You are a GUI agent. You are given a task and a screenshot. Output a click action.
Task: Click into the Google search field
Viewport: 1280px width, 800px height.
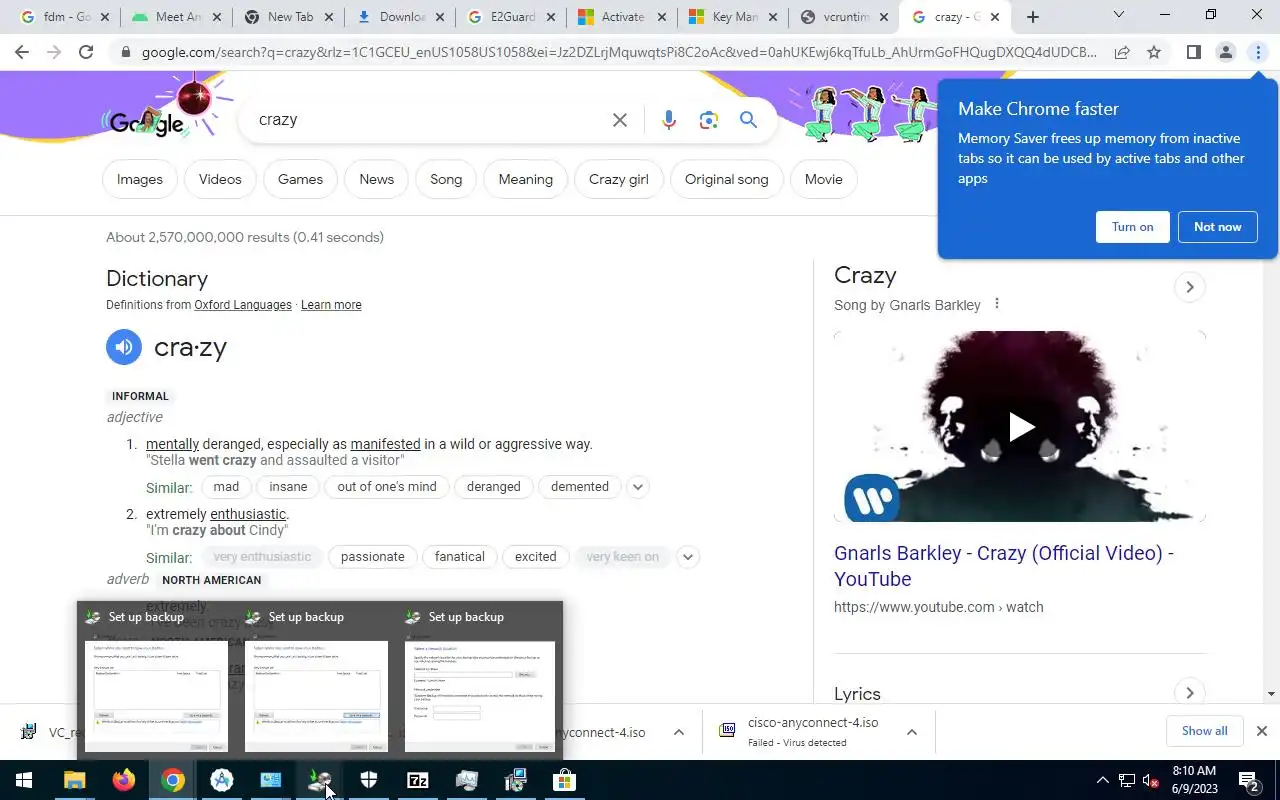pyautogui.click(x=430, y=120)
